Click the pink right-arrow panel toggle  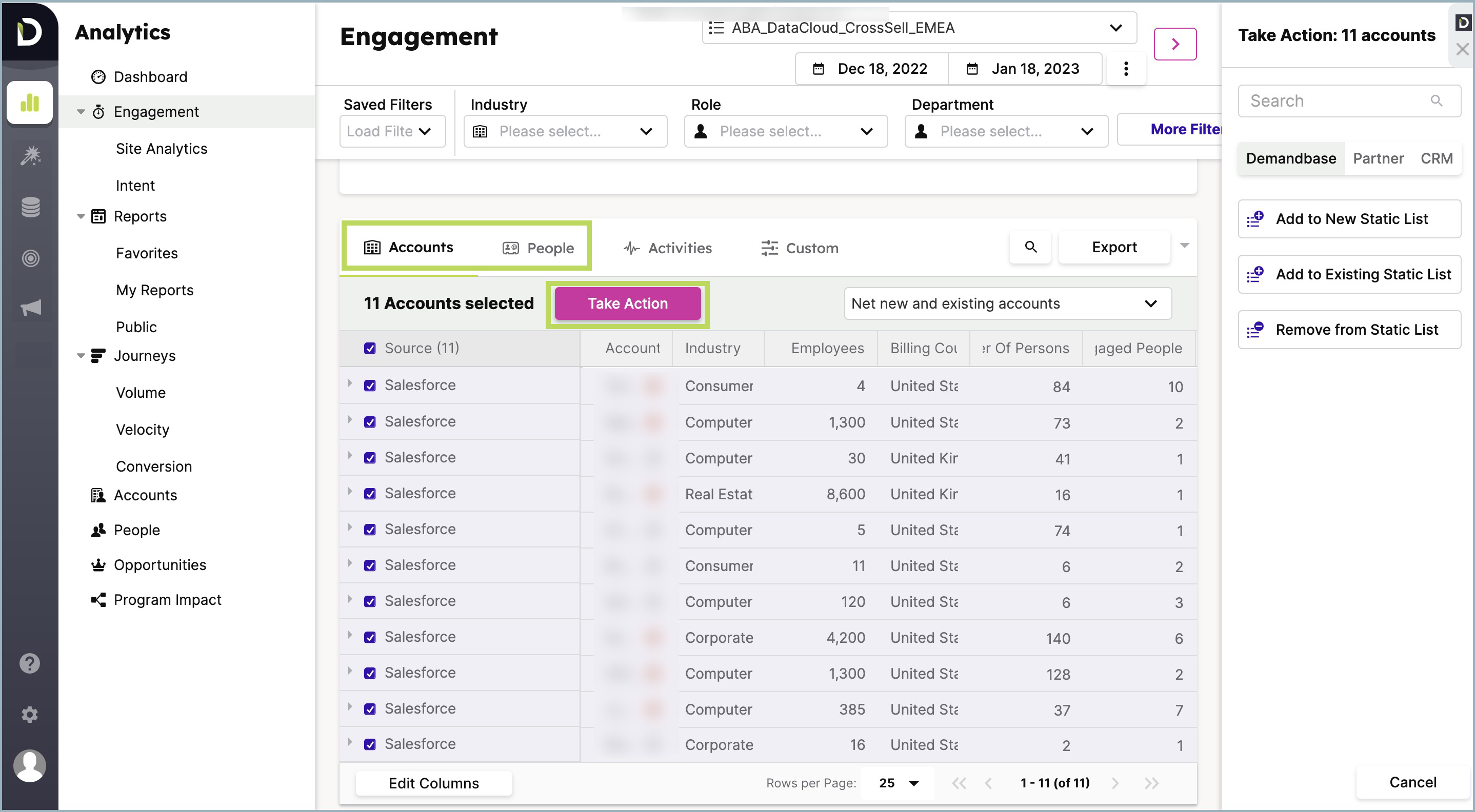point(1175,44)
